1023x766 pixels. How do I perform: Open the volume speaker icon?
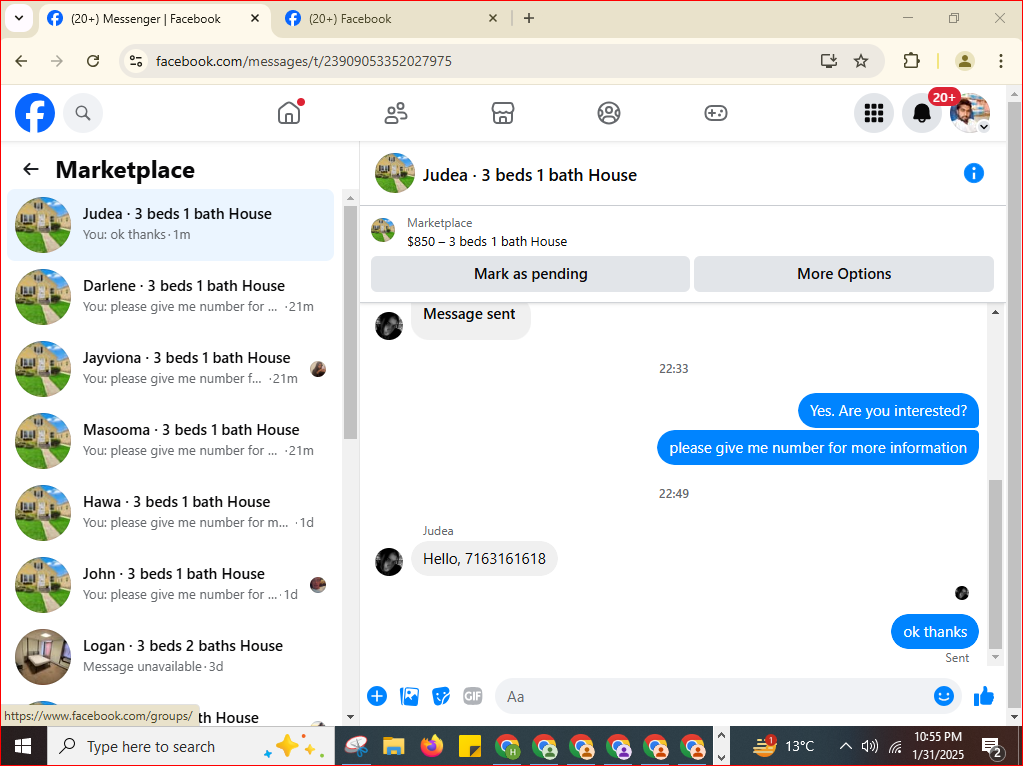[x=869, y=746]
